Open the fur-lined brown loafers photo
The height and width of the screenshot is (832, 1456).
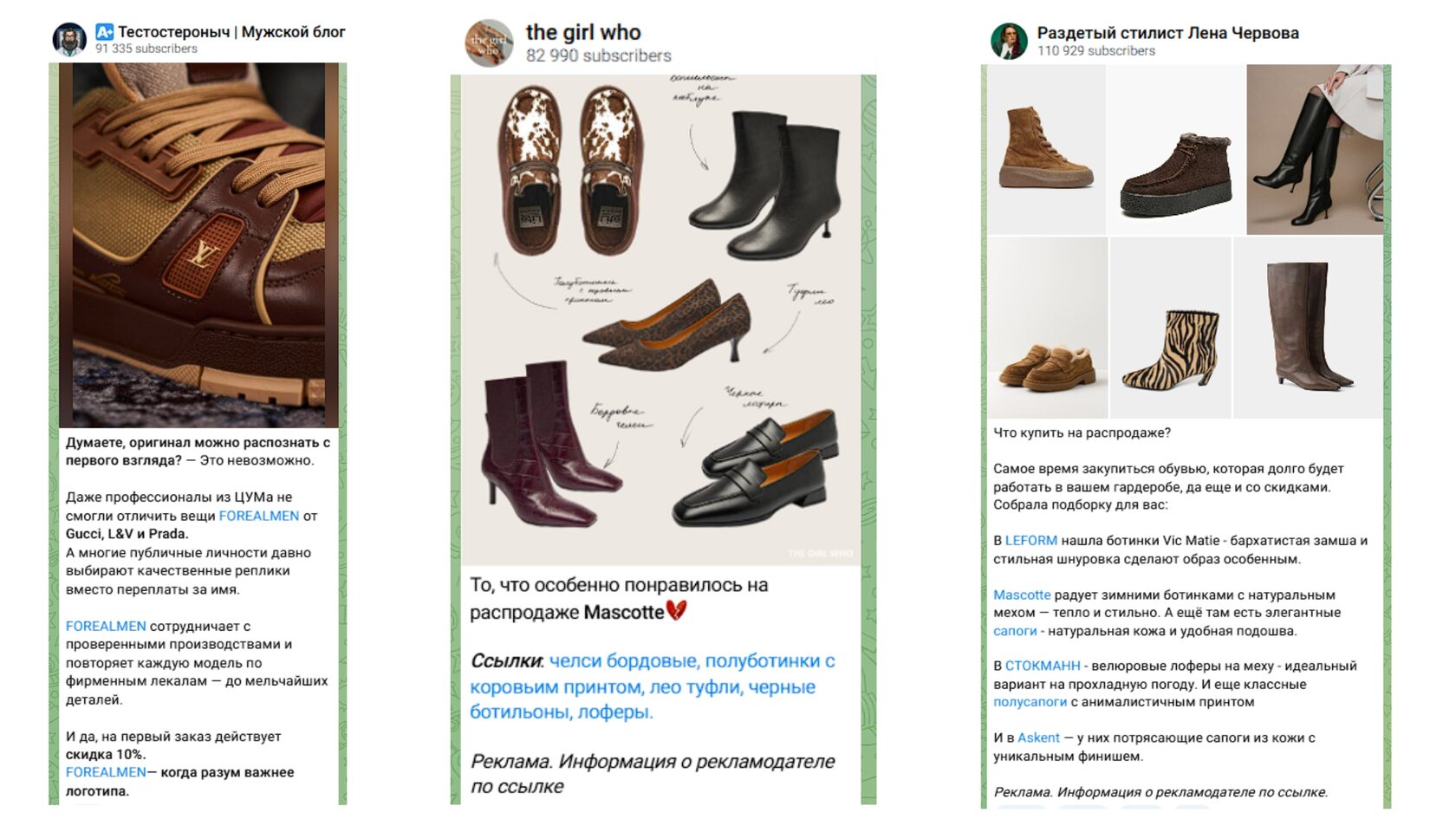(x=1047, y=328)
